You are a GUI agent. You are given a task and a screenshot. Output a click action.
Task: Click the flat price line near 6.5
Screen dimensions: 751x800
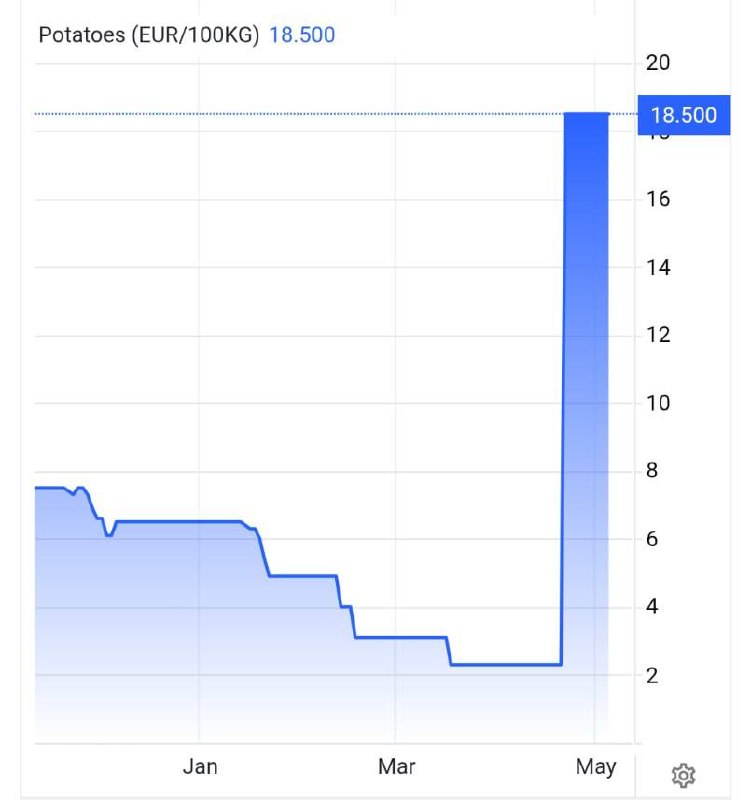point(179,521)
